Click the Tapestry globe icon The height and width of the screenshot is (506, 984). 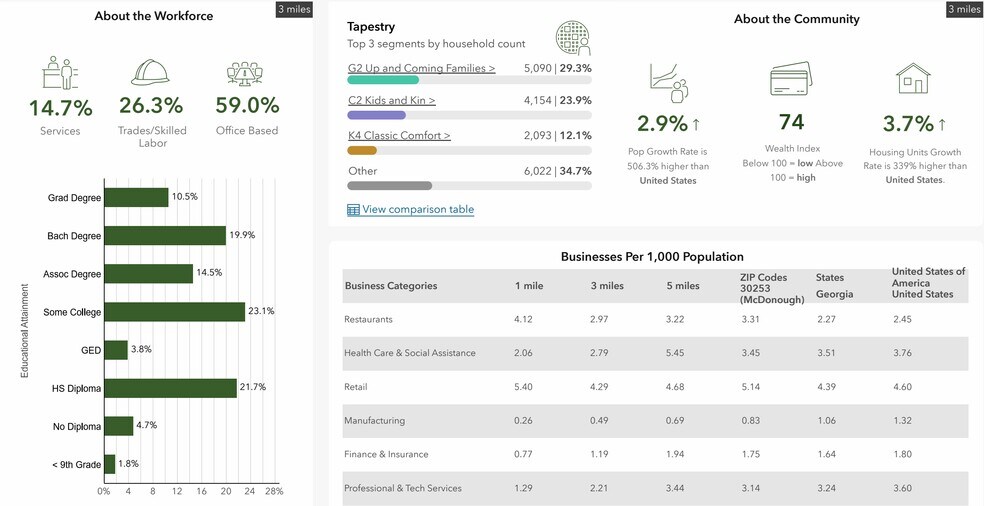[x=573, y=37]
